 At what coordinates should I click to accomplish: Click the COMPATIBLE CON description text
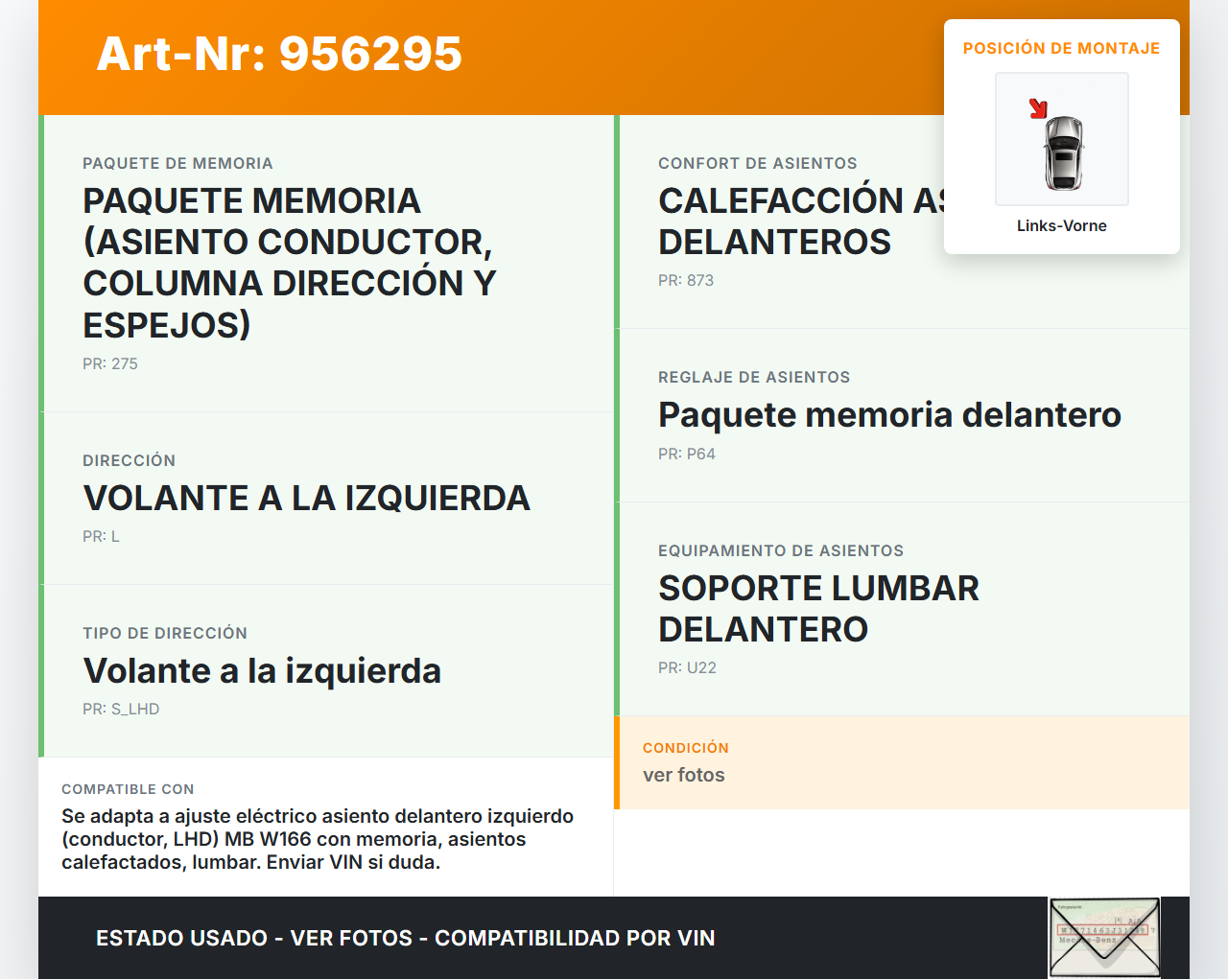318,839
